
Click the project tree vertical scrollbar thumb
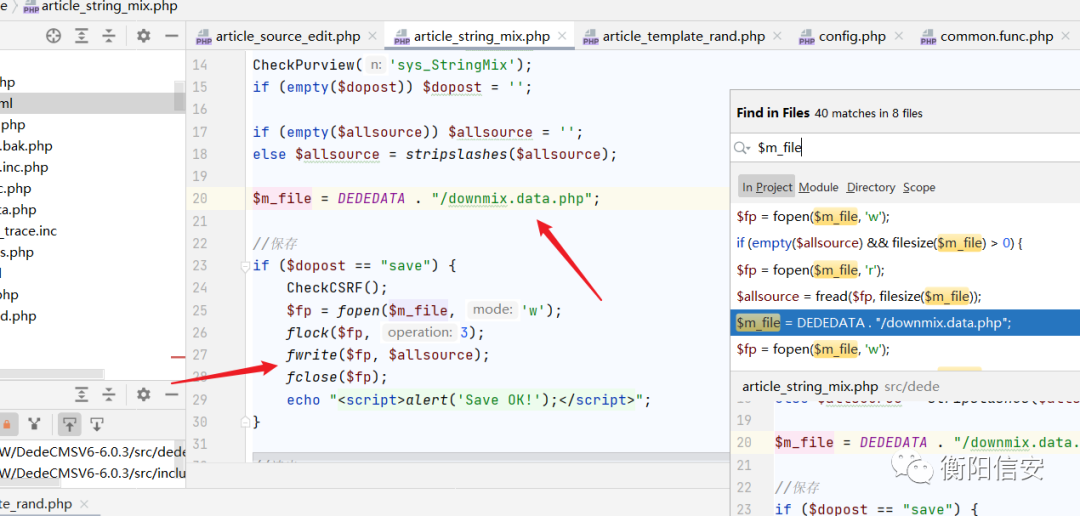pyautogui.click(x=180, y=95)
